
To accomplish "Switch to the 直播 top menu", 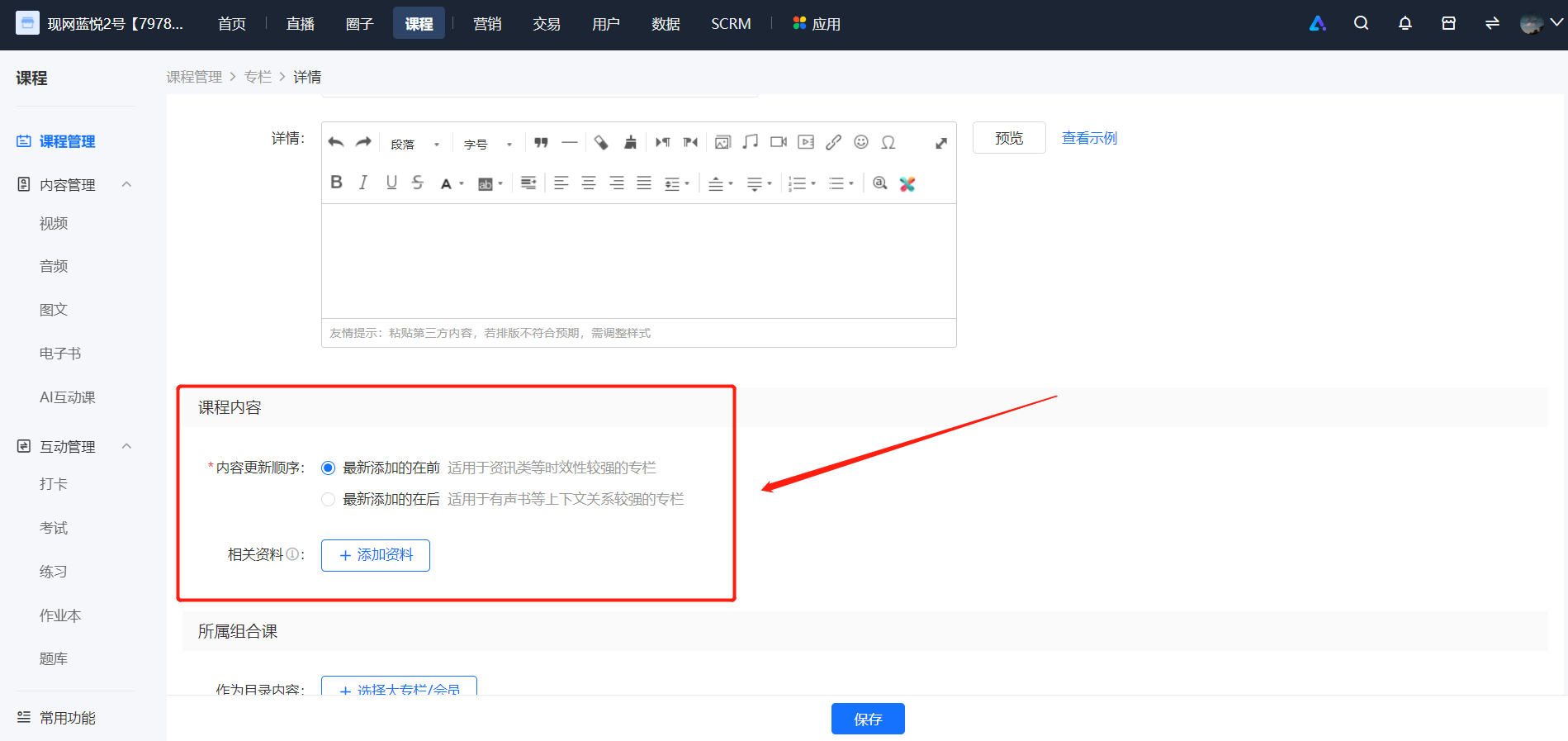I will 301,24.
